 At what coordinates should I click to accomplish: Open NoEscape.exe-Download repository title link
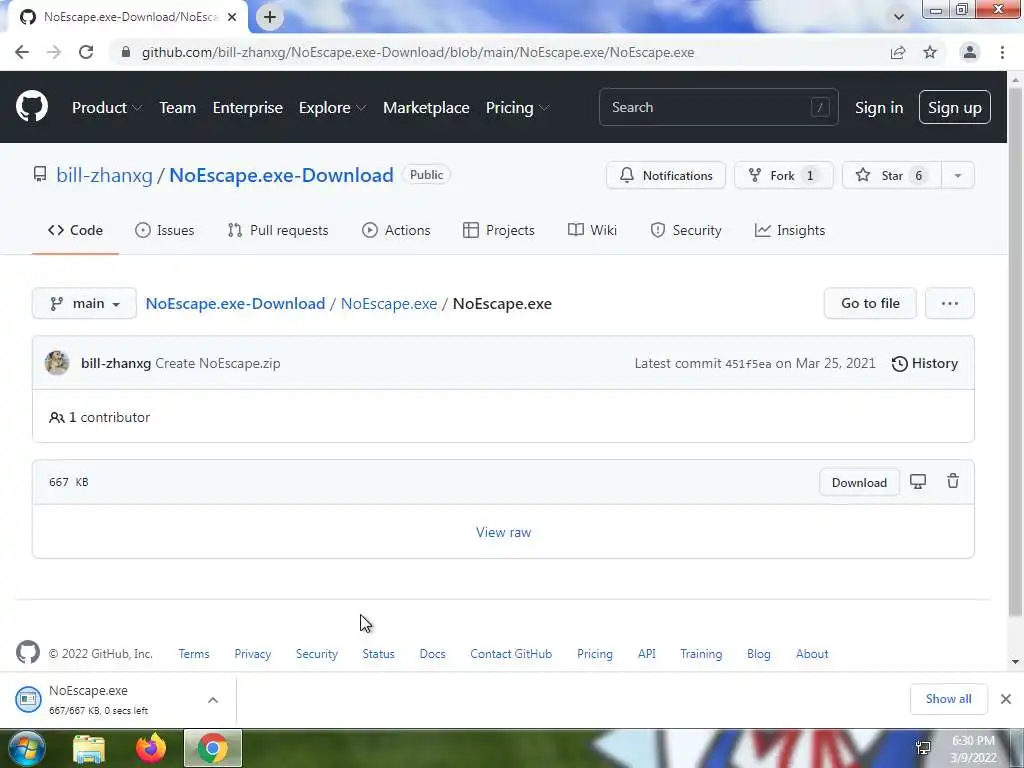point(281,176)
